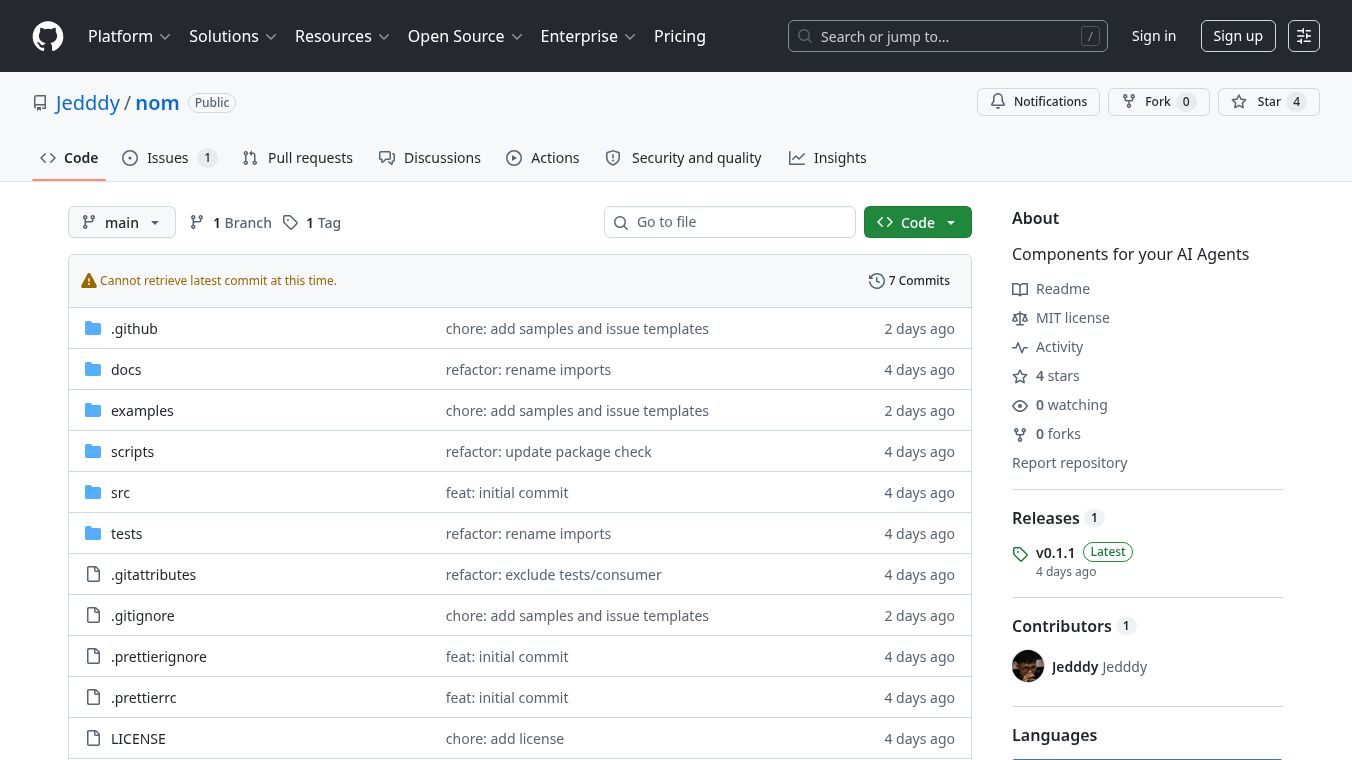Open the 1 Tag link

pyautogui.click(x=312, y=223)
